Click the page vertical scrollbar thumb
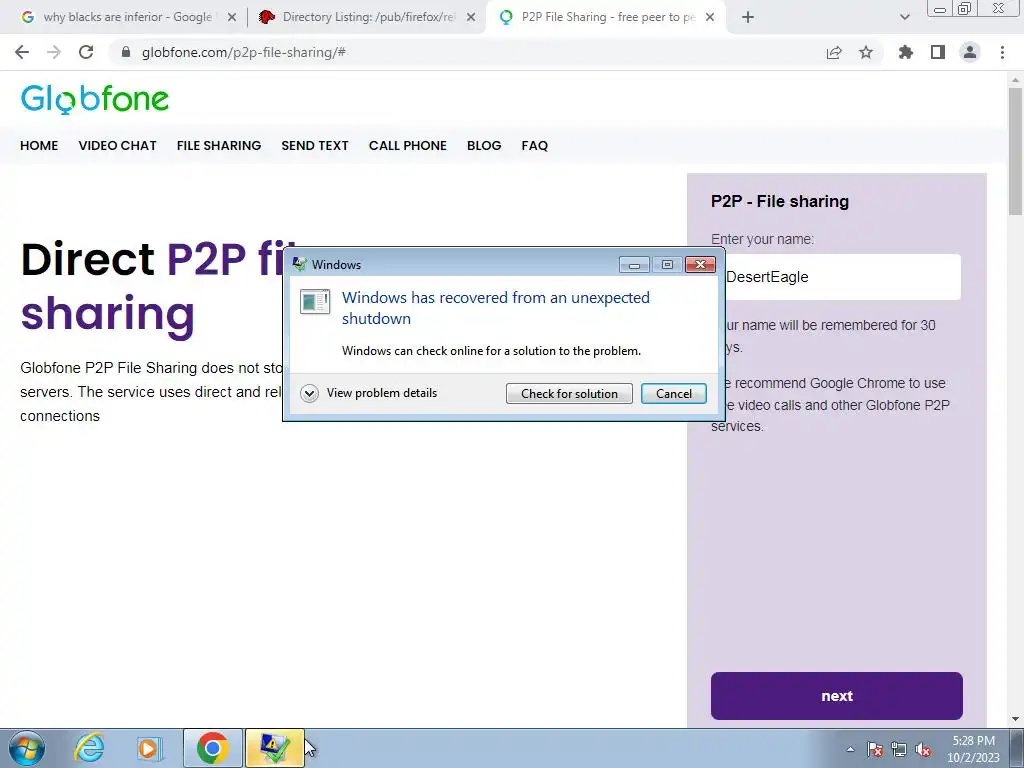This screenshot has width=1024, height=768. (1016, 150)
